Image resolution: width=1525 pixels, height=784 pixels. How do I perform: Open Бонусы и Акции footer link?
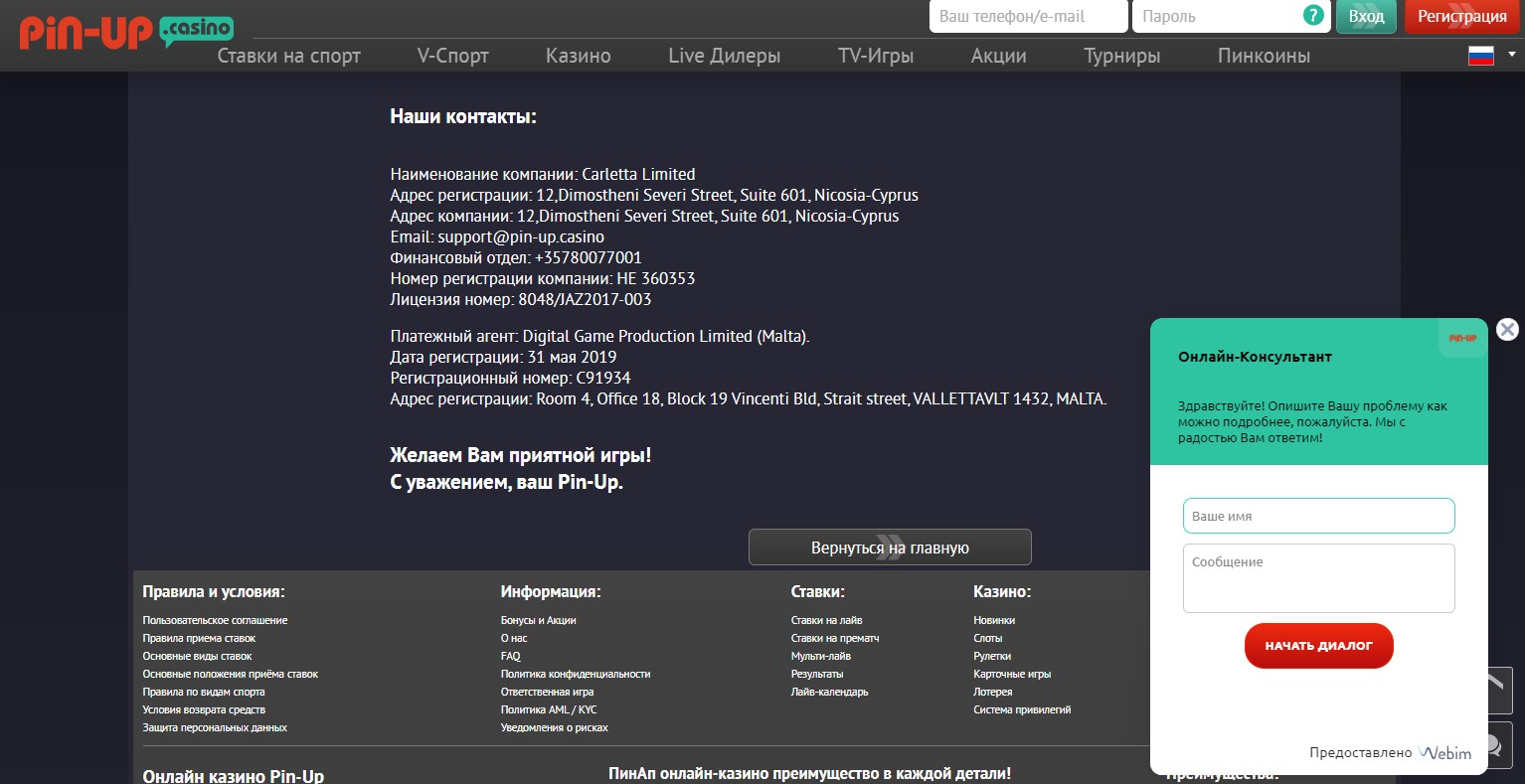click(x=538, y=620)
